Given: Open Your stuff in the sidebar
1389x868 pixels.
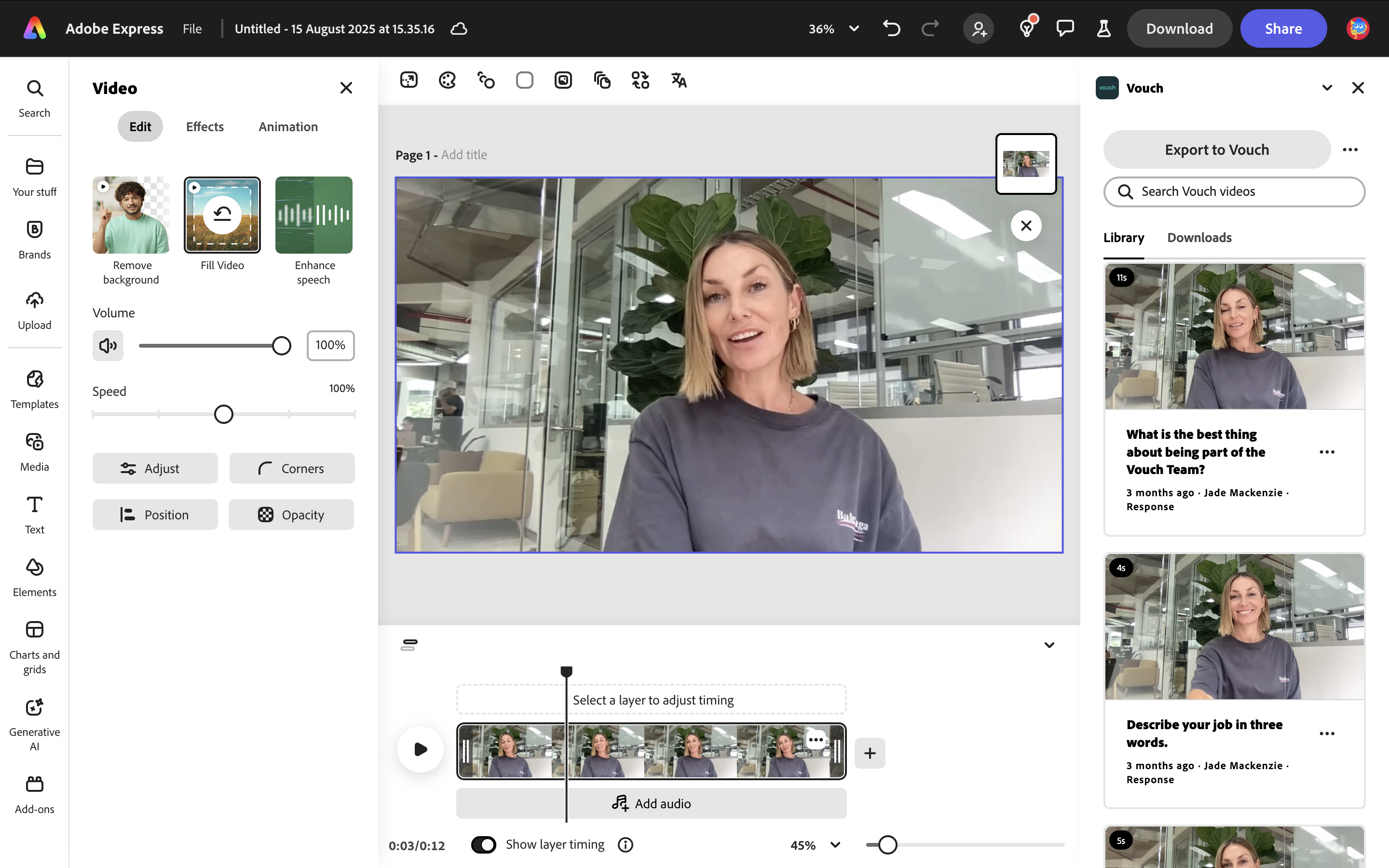Looking at the screenshot, I should click(x=34, y=177).
